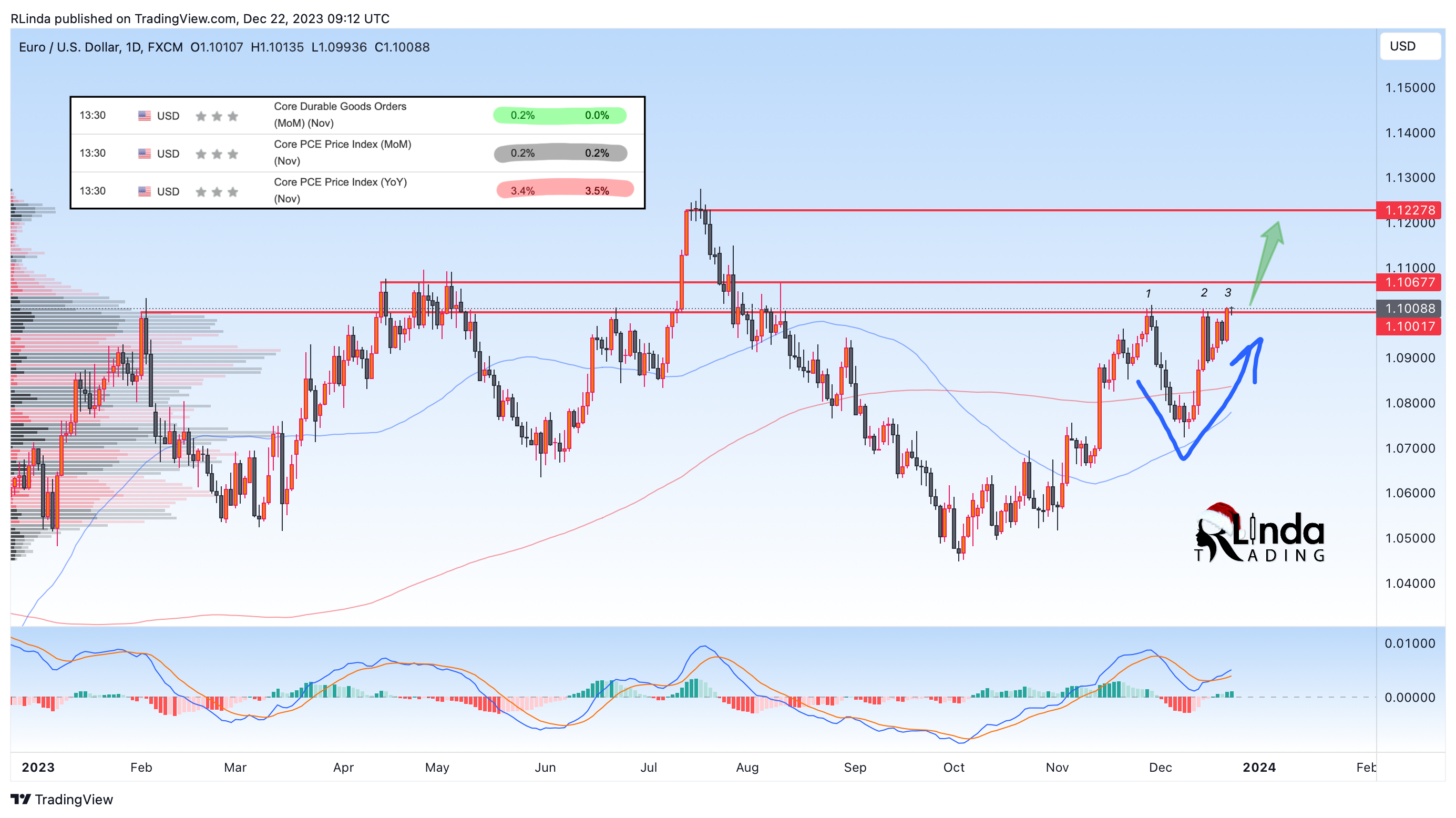Click the Nov label on time axis
Screen dimensions: 1456x818
tap(1057, 767)
